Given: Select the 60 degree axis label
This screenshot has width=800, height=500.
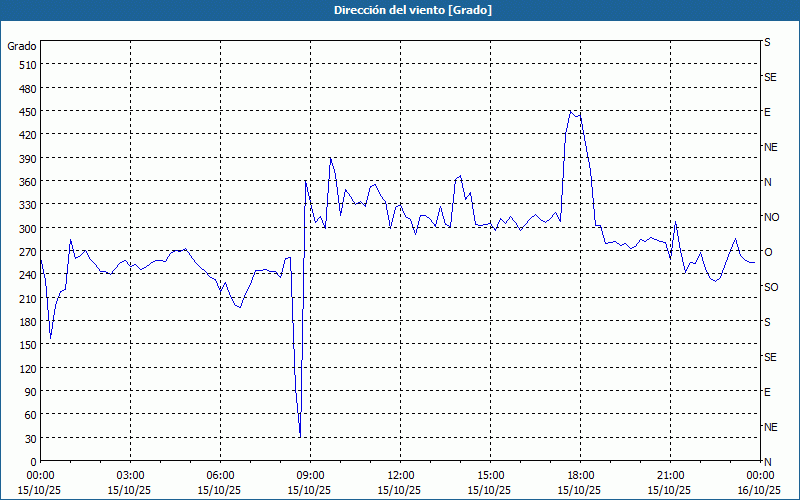Looking at the screenshot, I should tap(31, 415).
